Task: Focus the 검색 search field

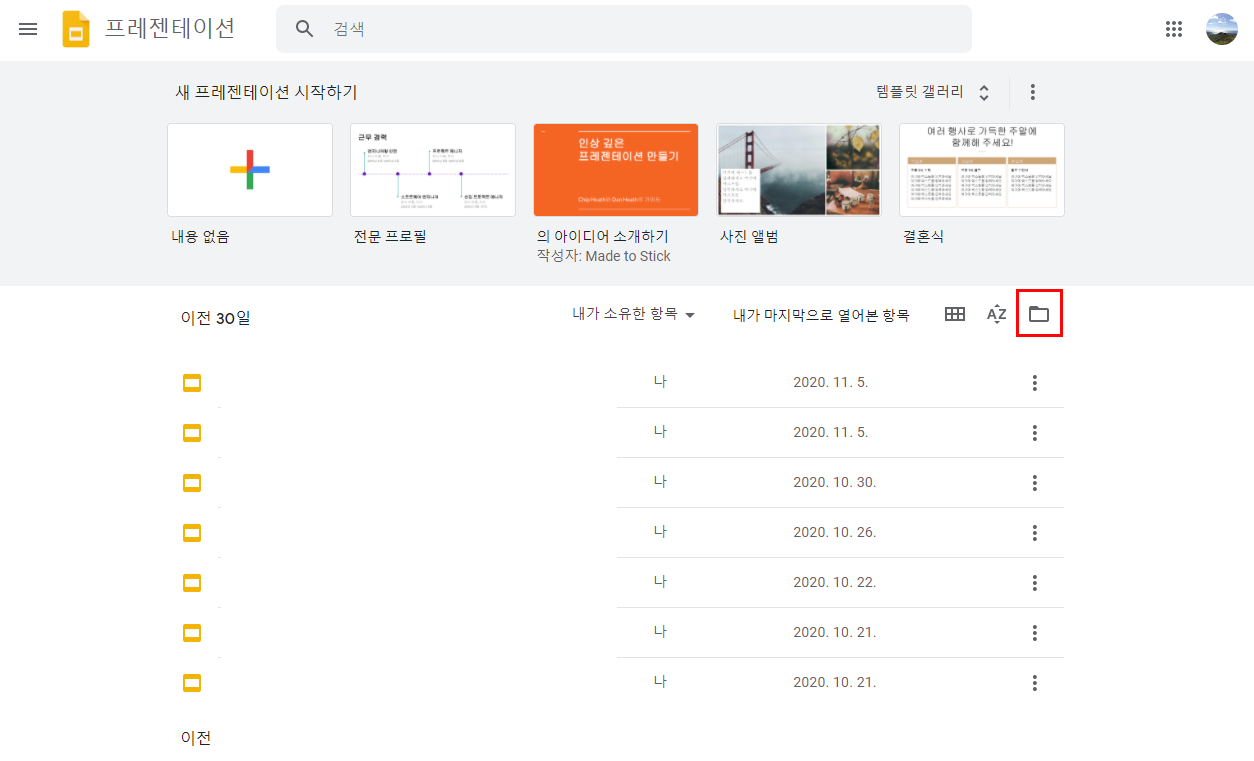Action: coord(624,29)
